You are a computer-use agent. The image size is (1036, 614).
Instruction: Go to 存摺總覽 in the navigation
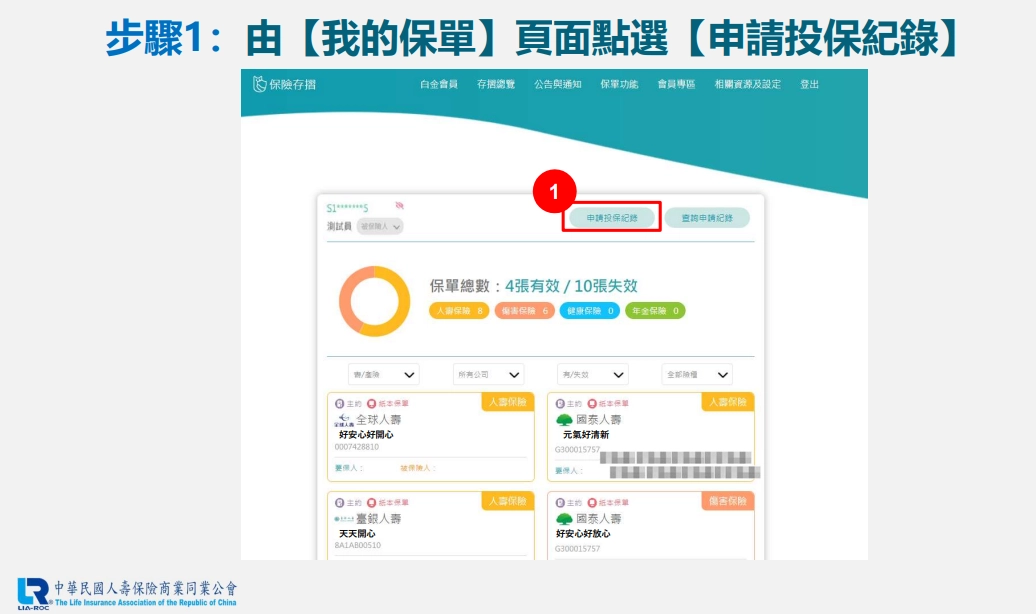(x=496, y=84)
